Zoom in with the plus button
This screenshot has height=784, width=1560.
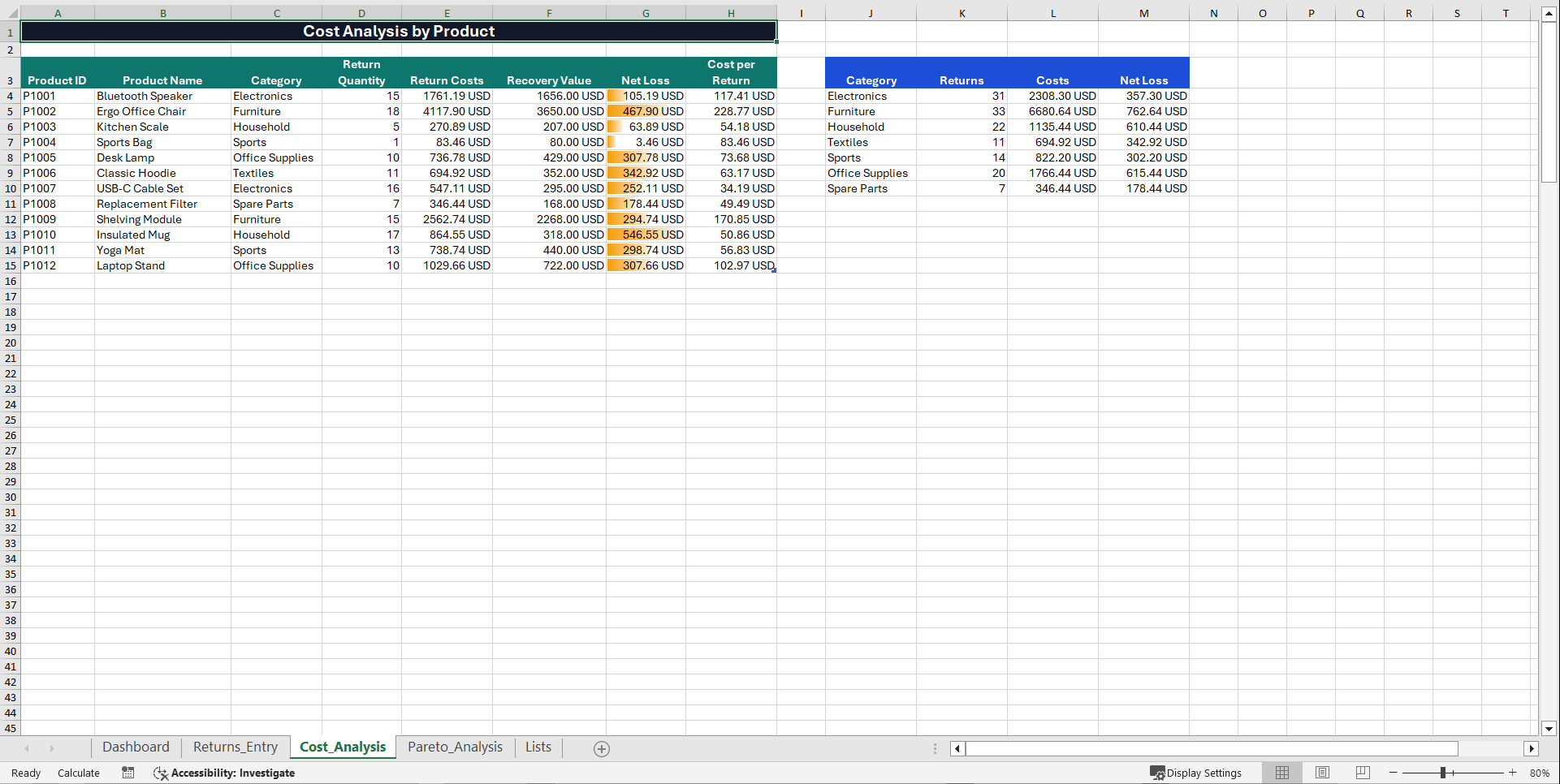click(x=1512, y=773)
